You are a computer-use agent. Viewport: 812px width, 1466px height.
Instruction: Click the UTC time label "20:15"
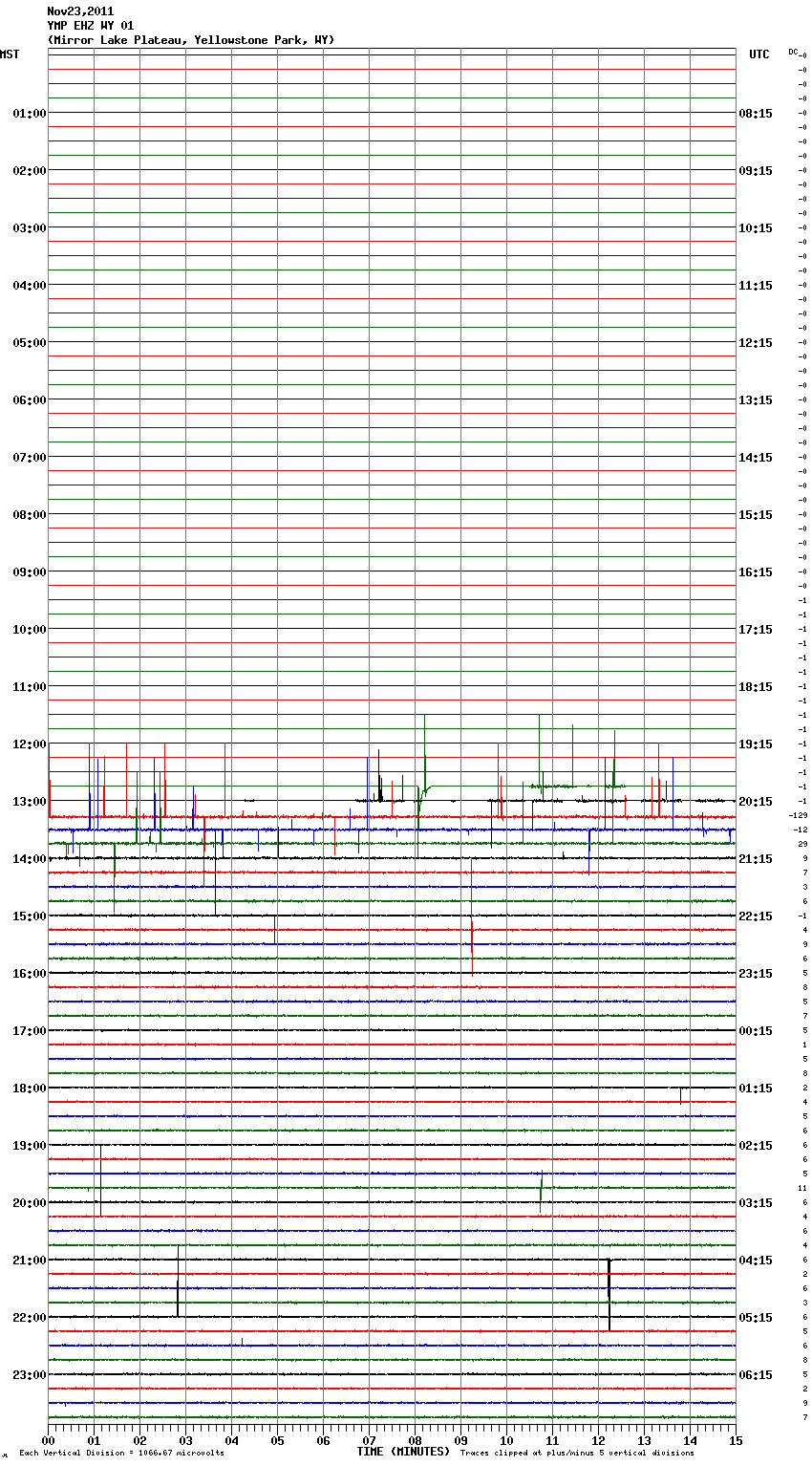(x=756, y=802)
